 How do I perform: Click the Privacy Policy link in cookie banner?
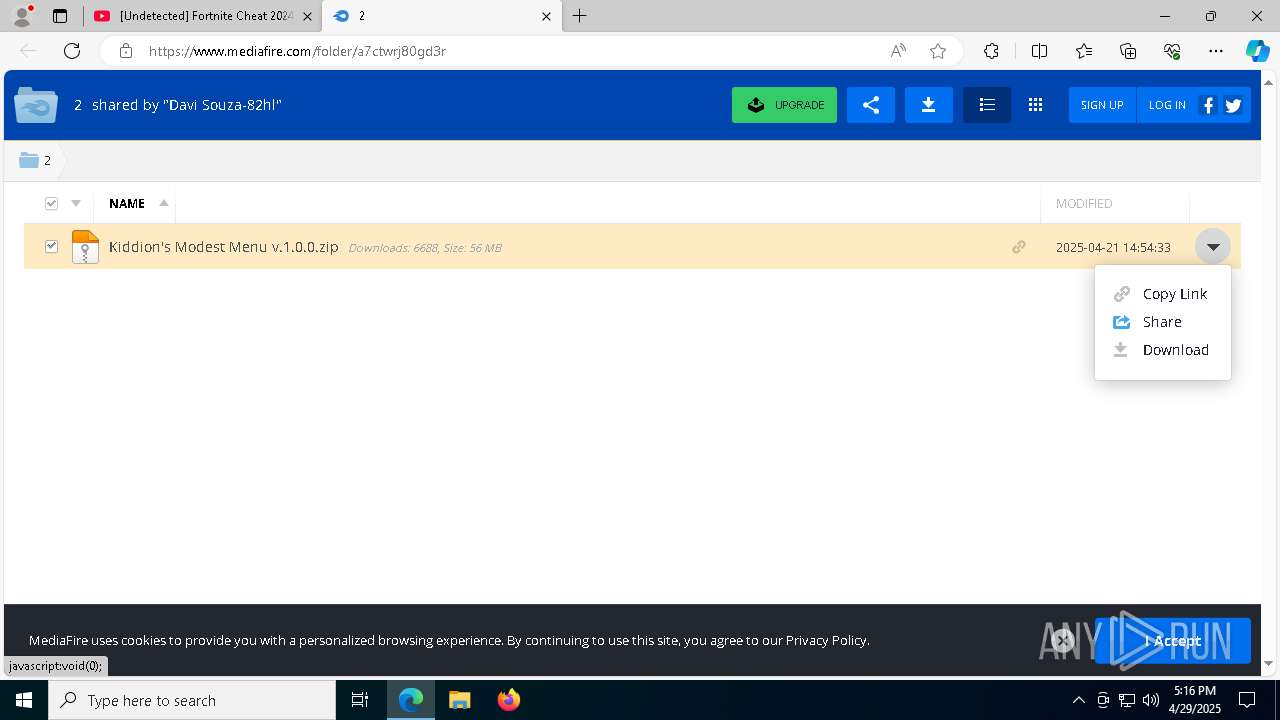(826, 640)
